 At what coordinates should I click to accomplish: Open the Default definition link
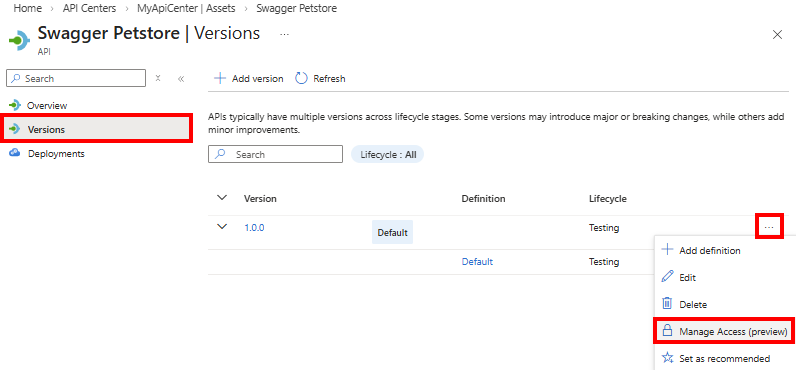coord(477,261)
